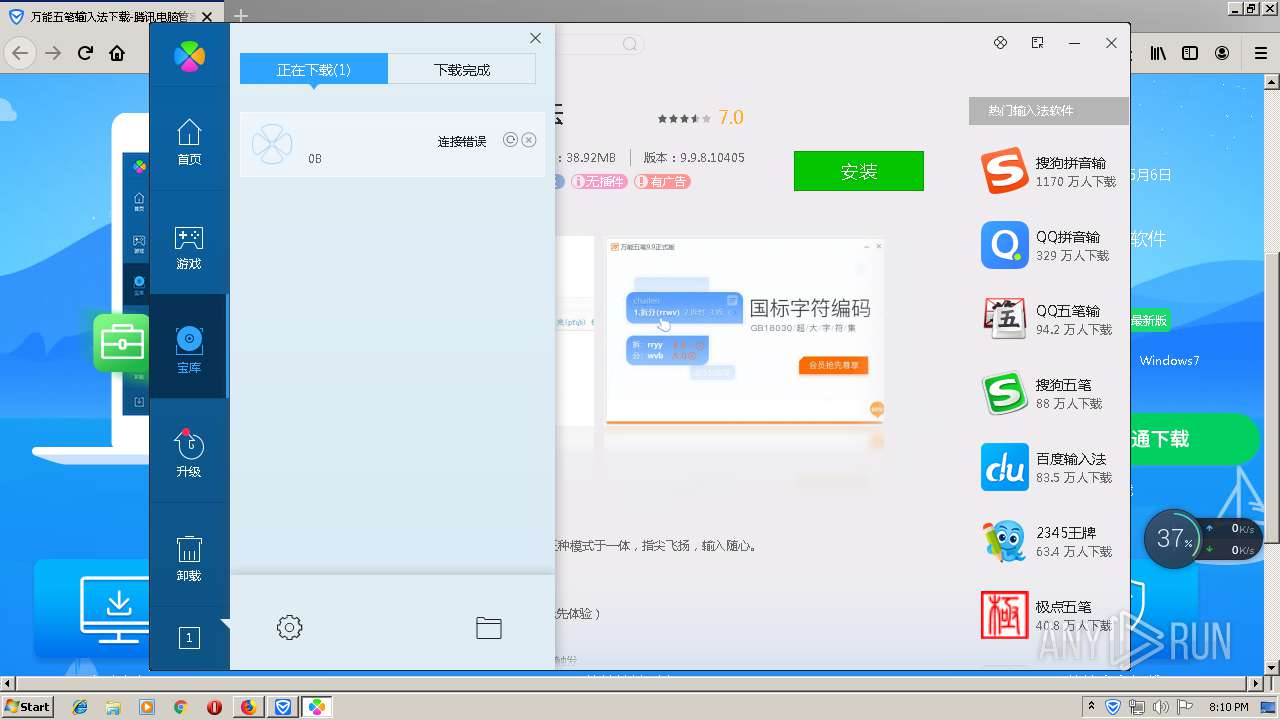Image resolution: width=1280 pixels, height=720 pixels.
Task: Go to browser Home page
Action: (x=117, y=53)
